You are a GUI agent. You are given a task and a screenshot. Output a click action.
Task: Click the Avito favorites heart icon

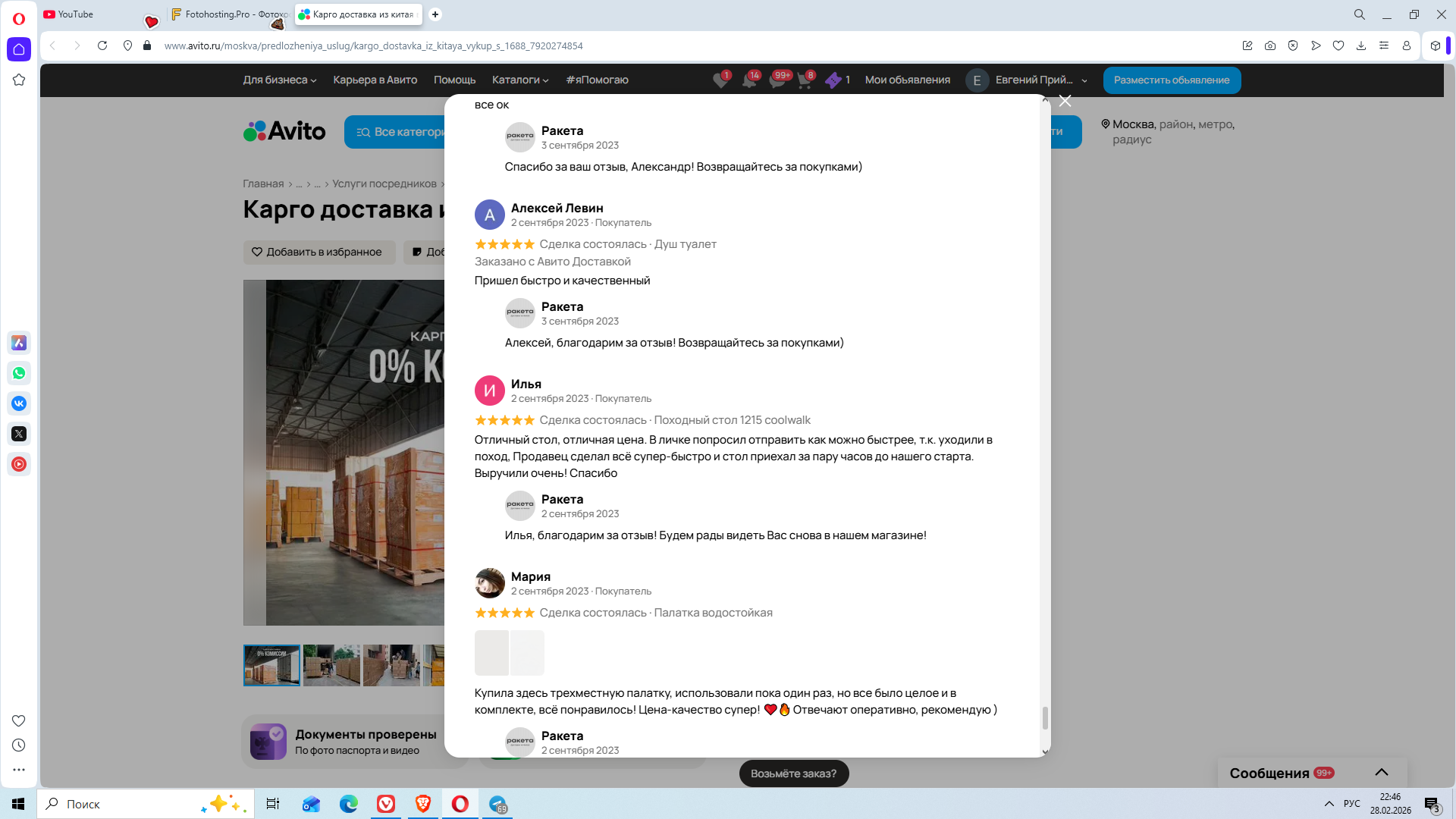pyautogui.click(x=720, y=80)
